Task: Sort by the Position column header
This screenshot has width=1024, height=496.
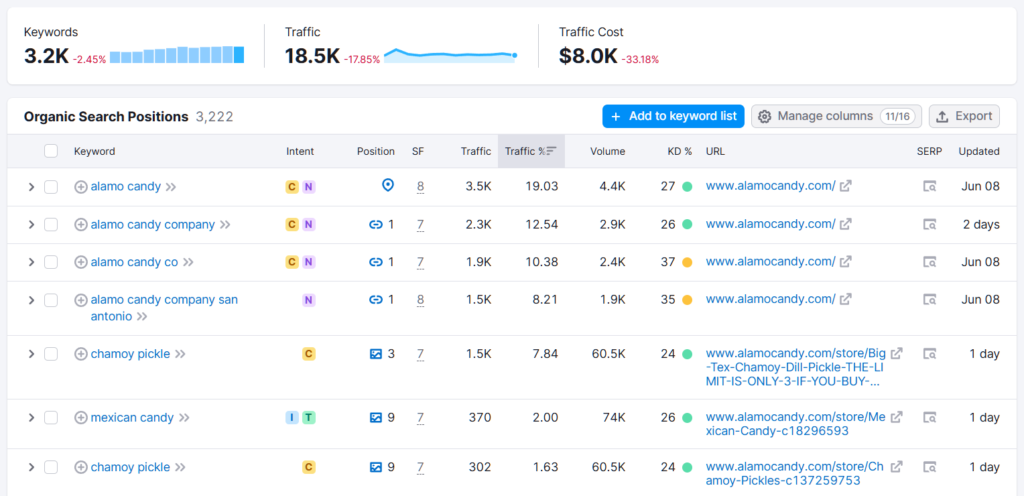Action: tap(376, 151)
